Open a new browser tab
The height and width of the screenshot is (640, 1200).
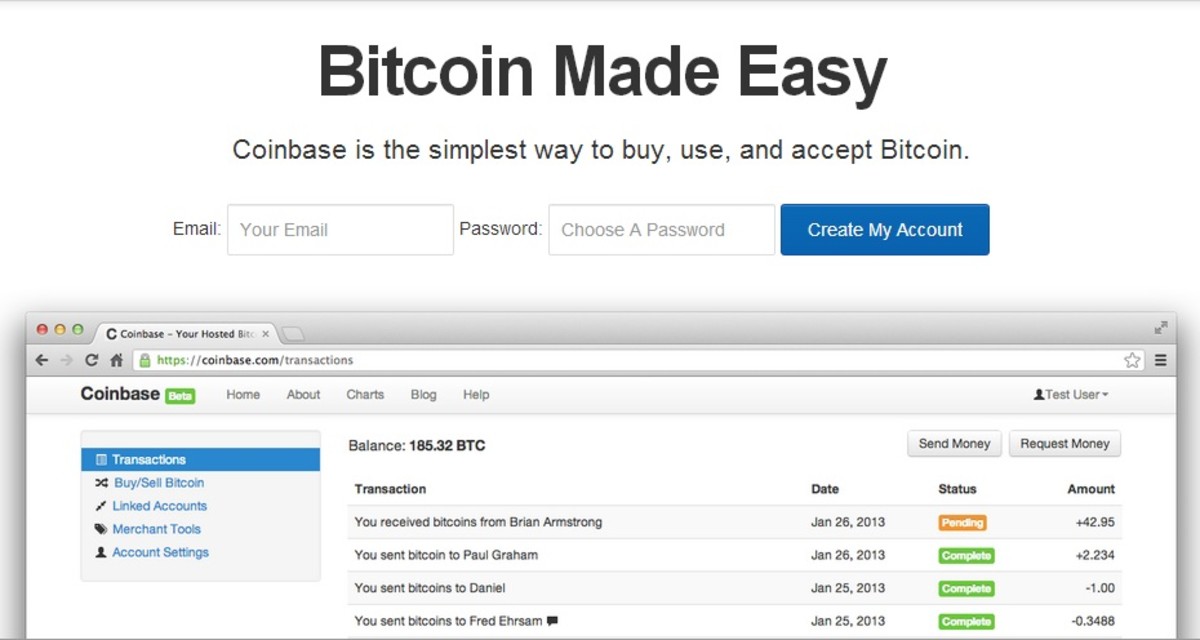[x=293, y=334]
